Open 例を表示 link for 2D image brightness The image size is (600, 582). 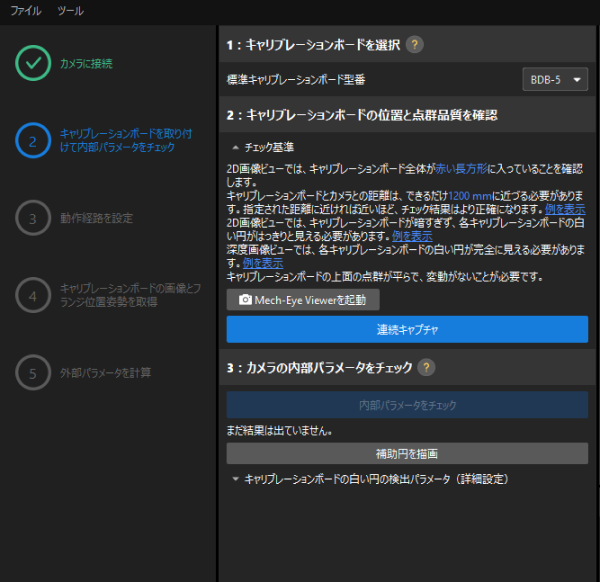(412, 236)
